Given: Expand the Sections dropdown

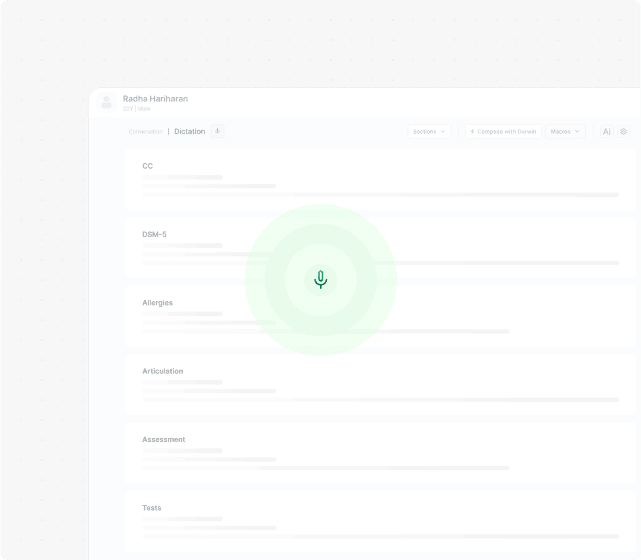Looking at the screenshot, I should [x=429, y=131].
